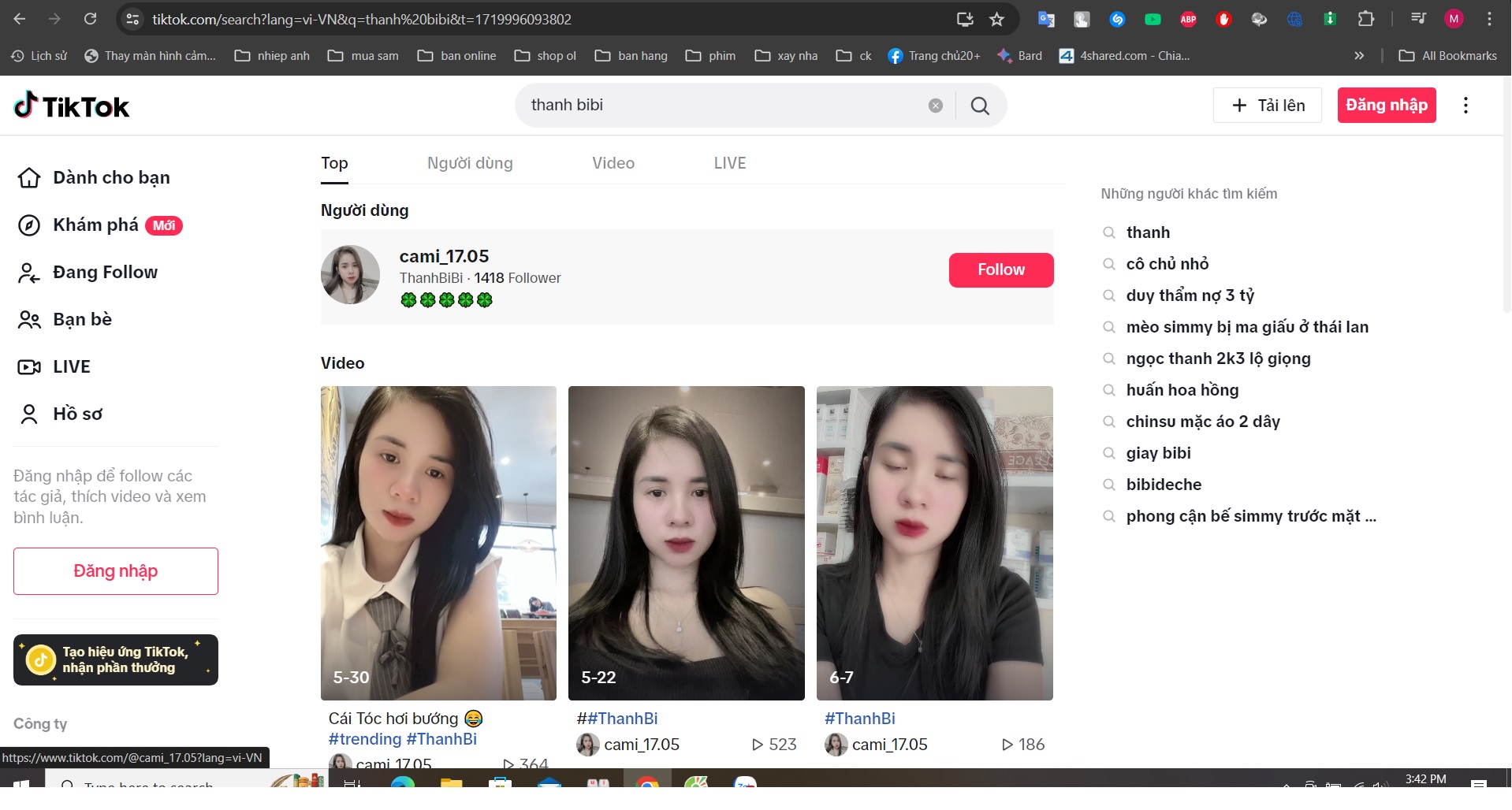Clear the search box with the X icon
Viewport: 1512px width, 810px height.
[x=935, y=106]
